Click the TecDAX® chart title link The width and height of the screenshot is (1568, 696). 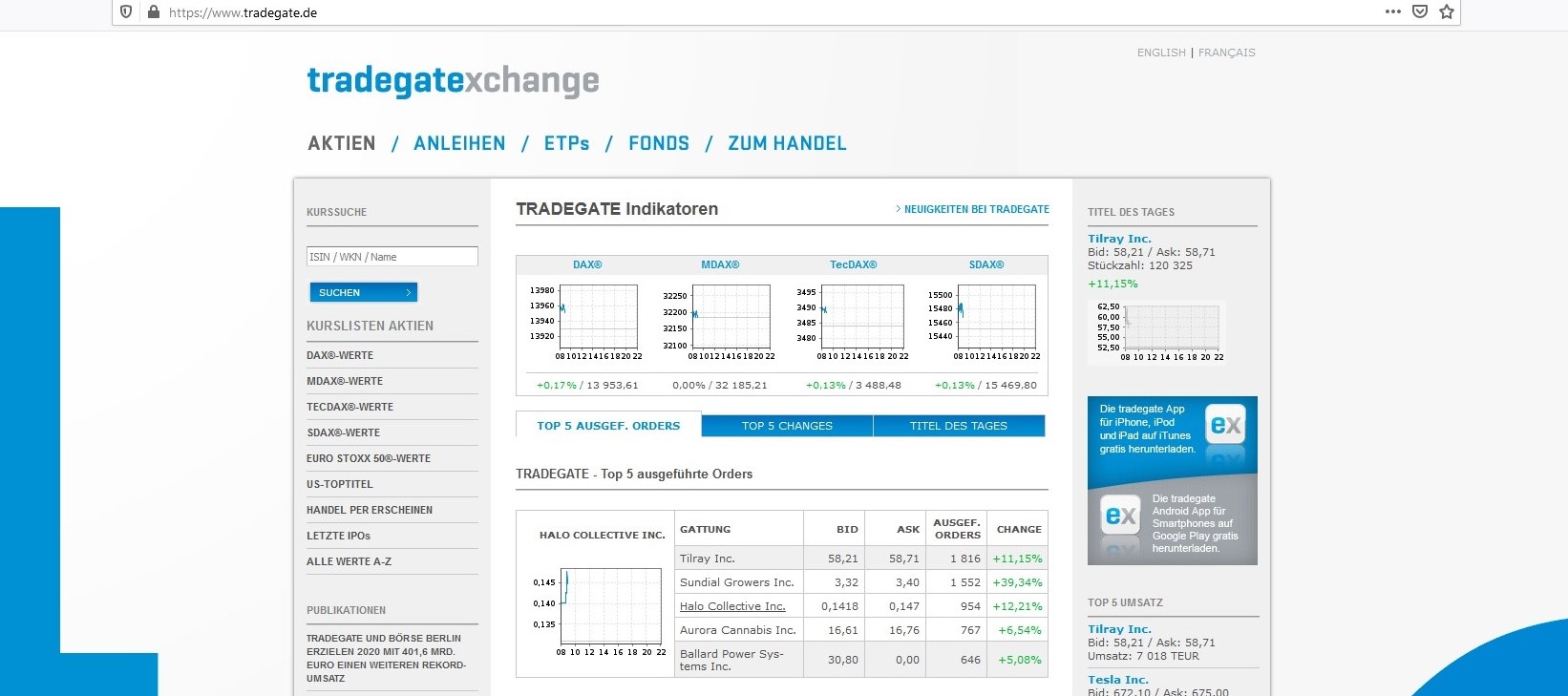point(853,264)
